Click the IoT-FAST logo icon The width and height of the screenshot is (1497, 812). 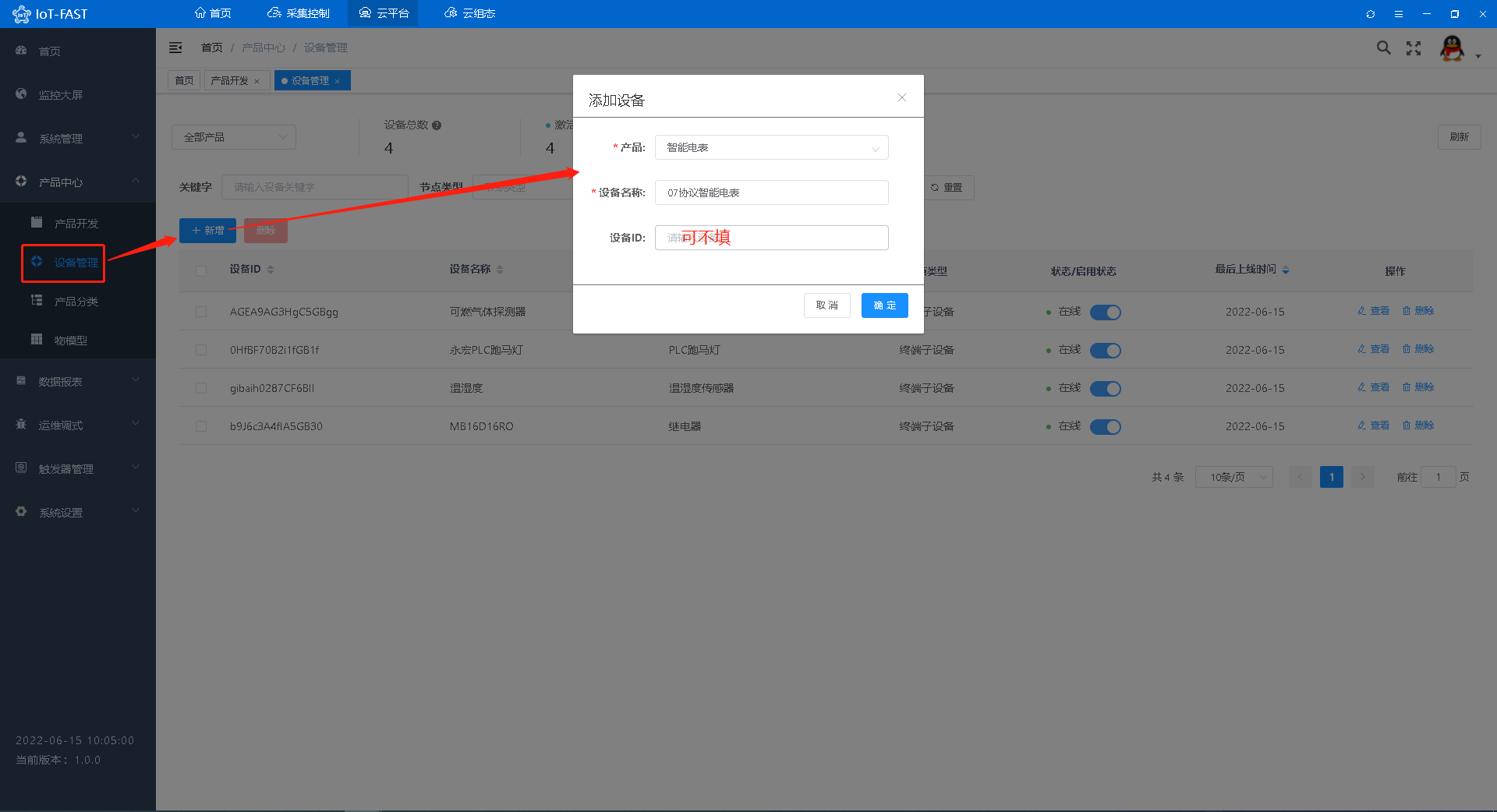click(21, 14)
